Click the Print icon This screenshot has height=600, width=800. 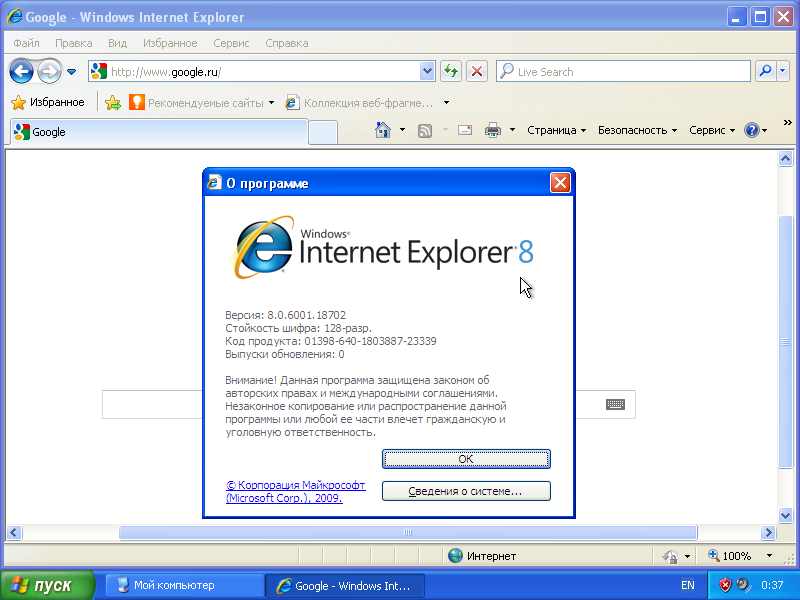493,131
